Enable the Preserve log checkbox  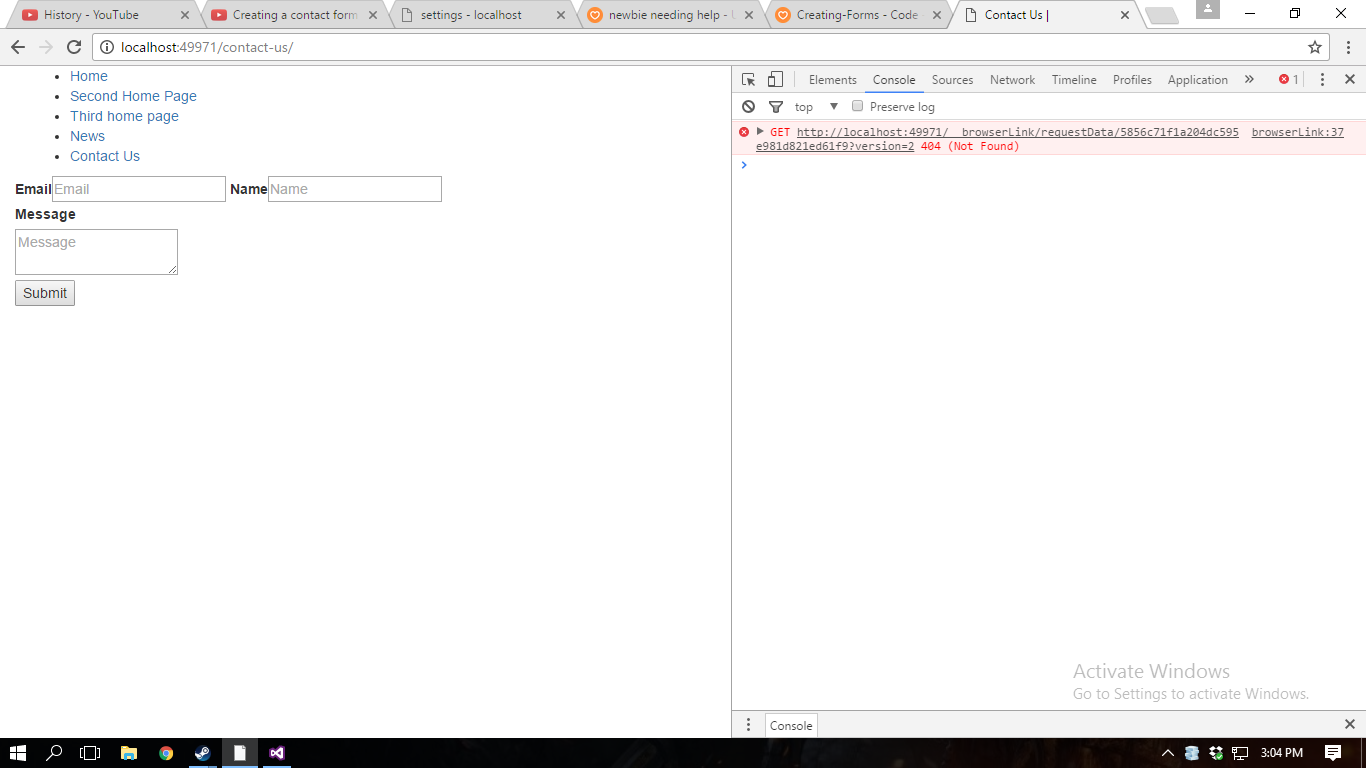coord(857,106)
